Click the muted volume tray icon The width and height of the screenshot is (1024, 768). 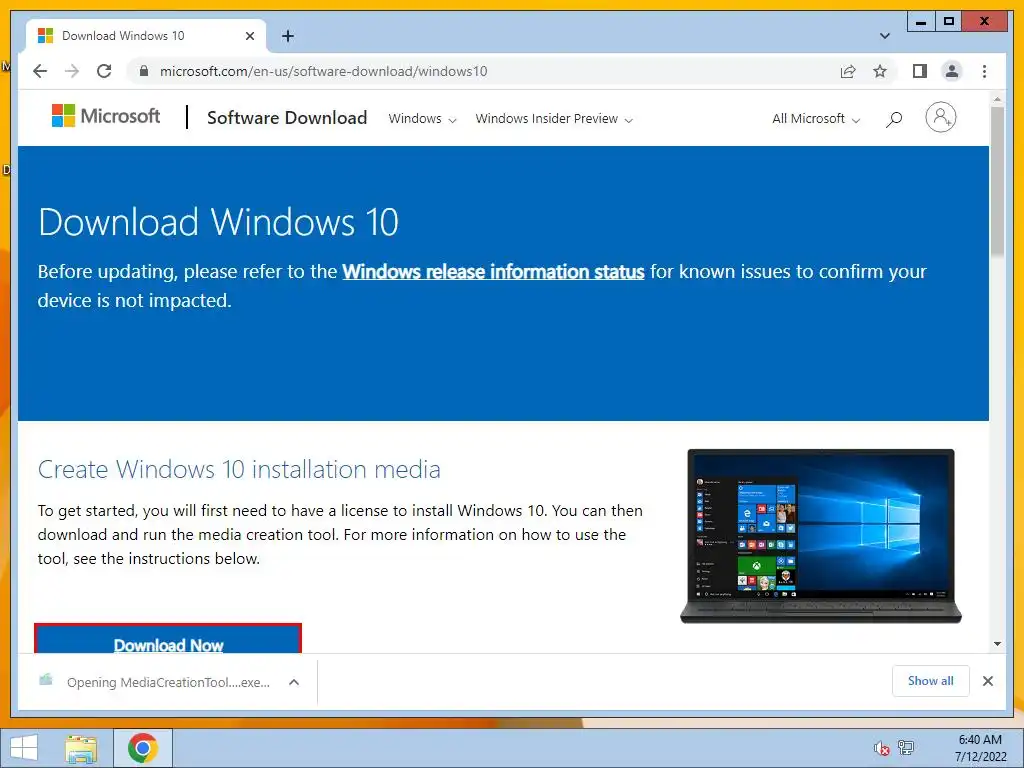point(882,748)
